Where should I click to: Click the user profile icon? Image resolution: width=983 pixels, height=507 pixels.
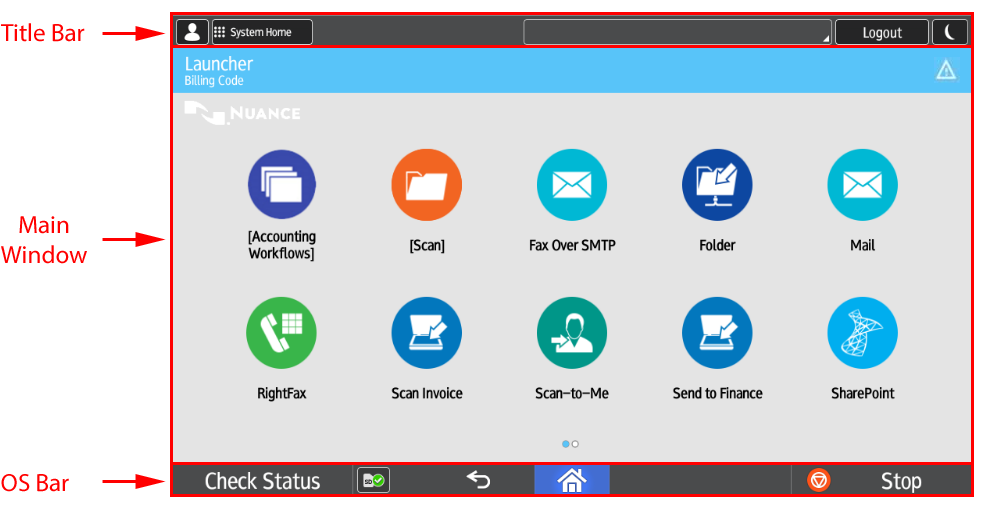click(x=192, y=32)
